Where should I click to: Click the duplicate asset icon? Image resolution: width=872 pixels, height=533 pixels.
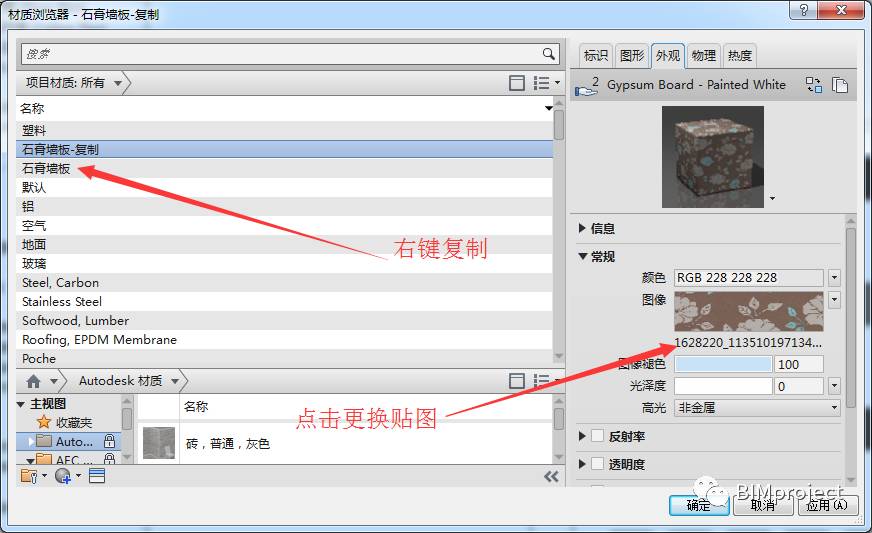coord(840,85)
